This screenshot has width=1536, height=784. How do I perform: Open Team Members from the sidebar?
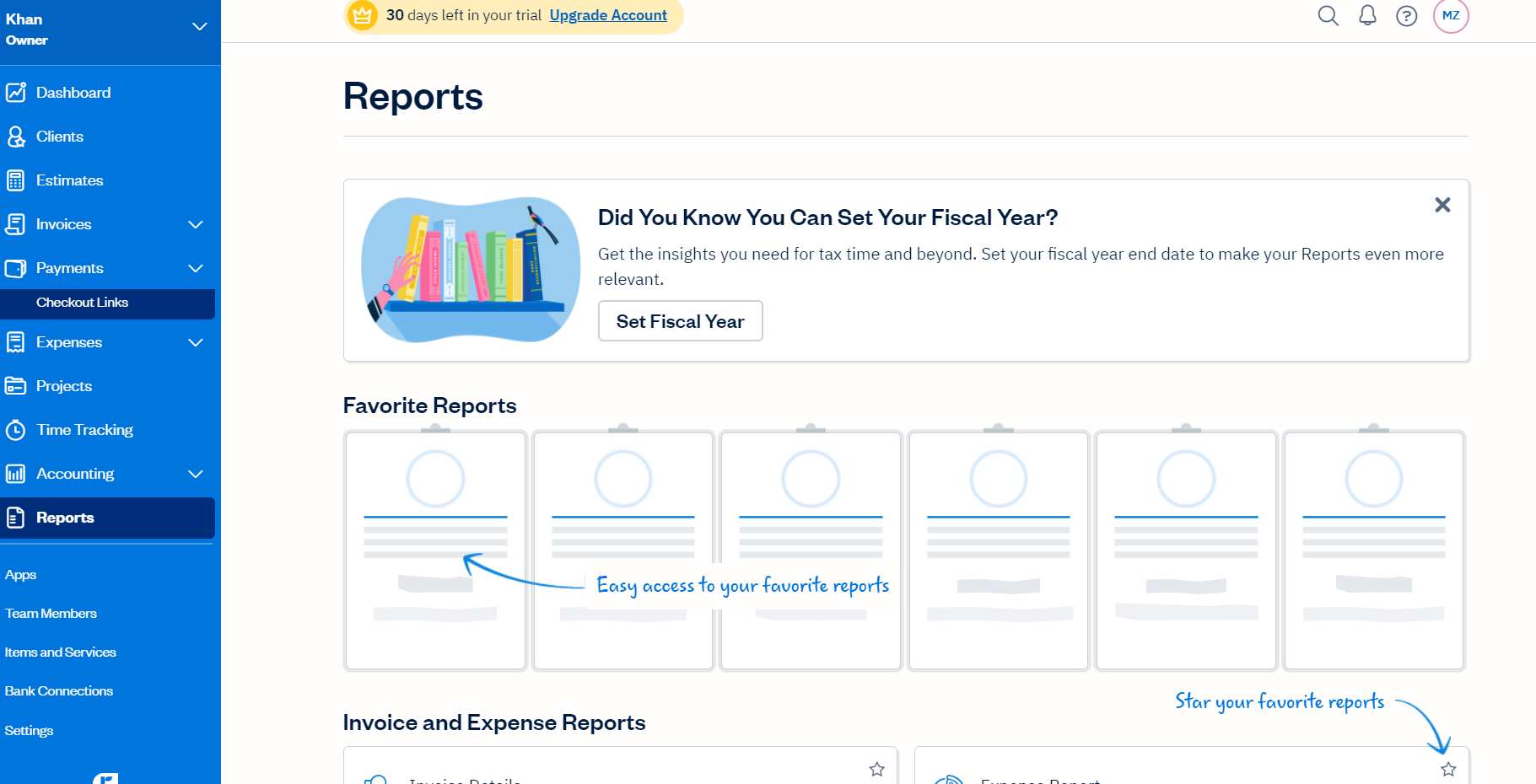tap(51, 613)
